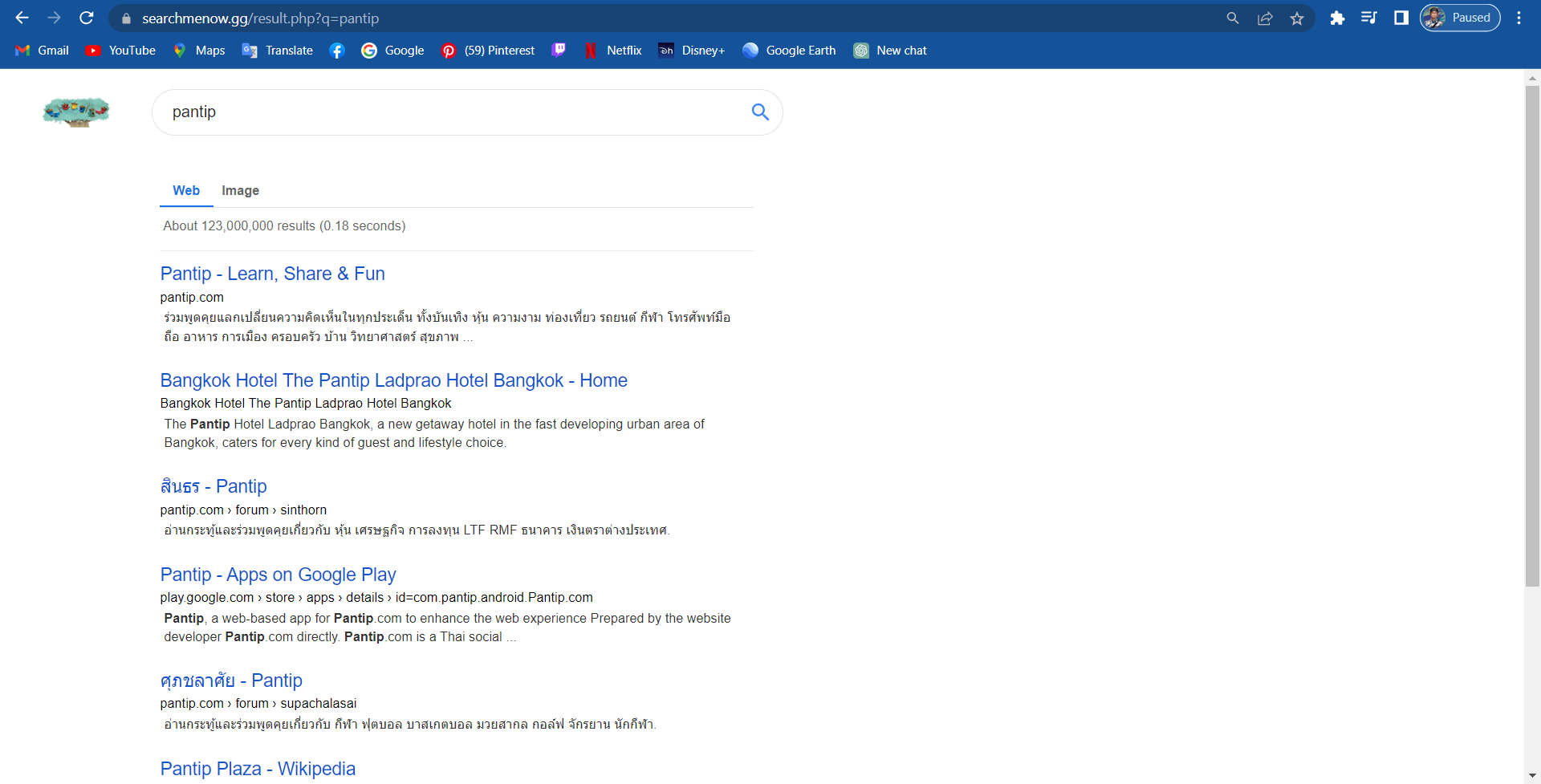
Task: Select the Web tab
Action: tap(186, 190)
